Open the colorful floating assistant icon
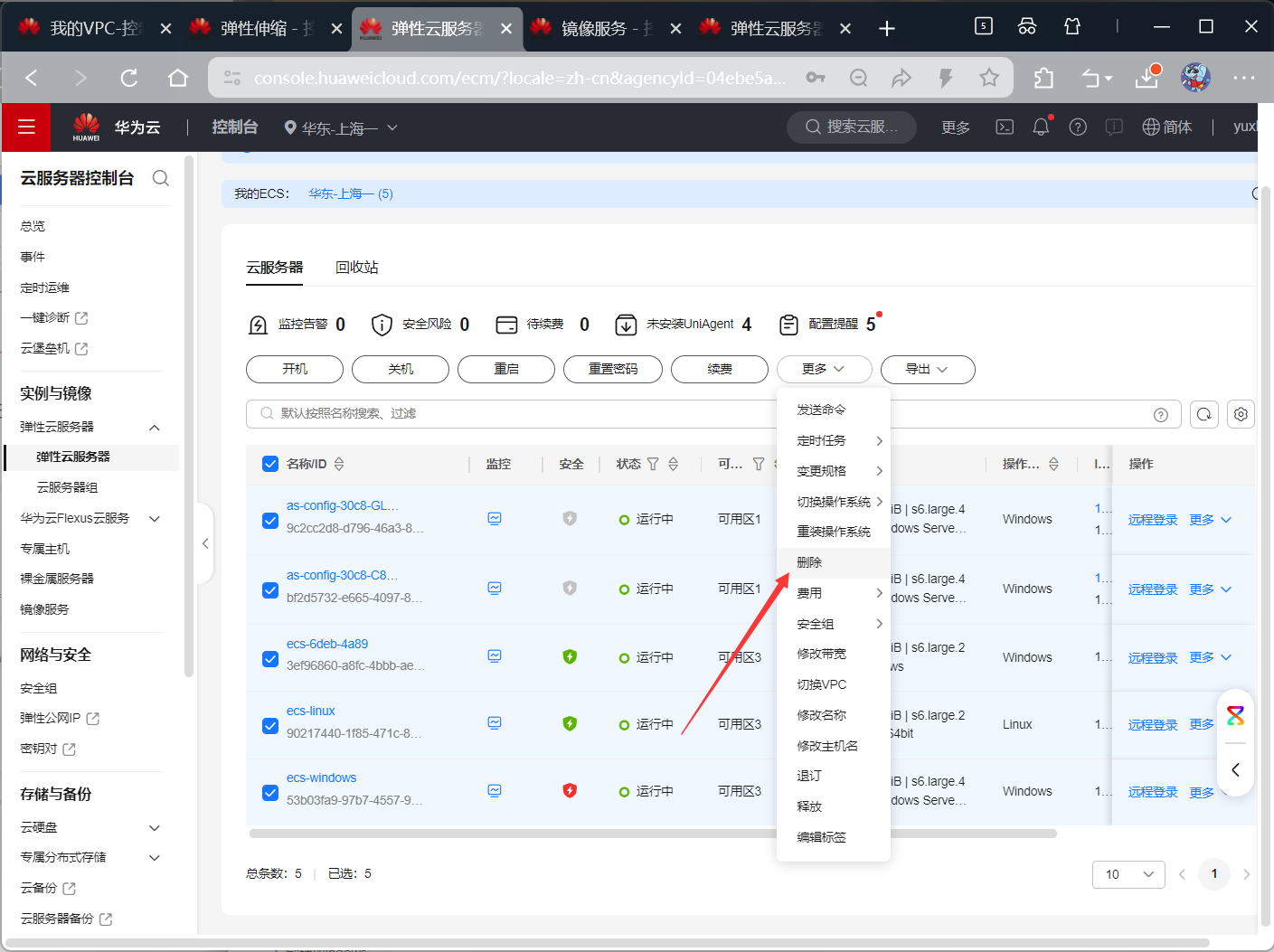The image size is (1274, 952). pos(1235,716)
